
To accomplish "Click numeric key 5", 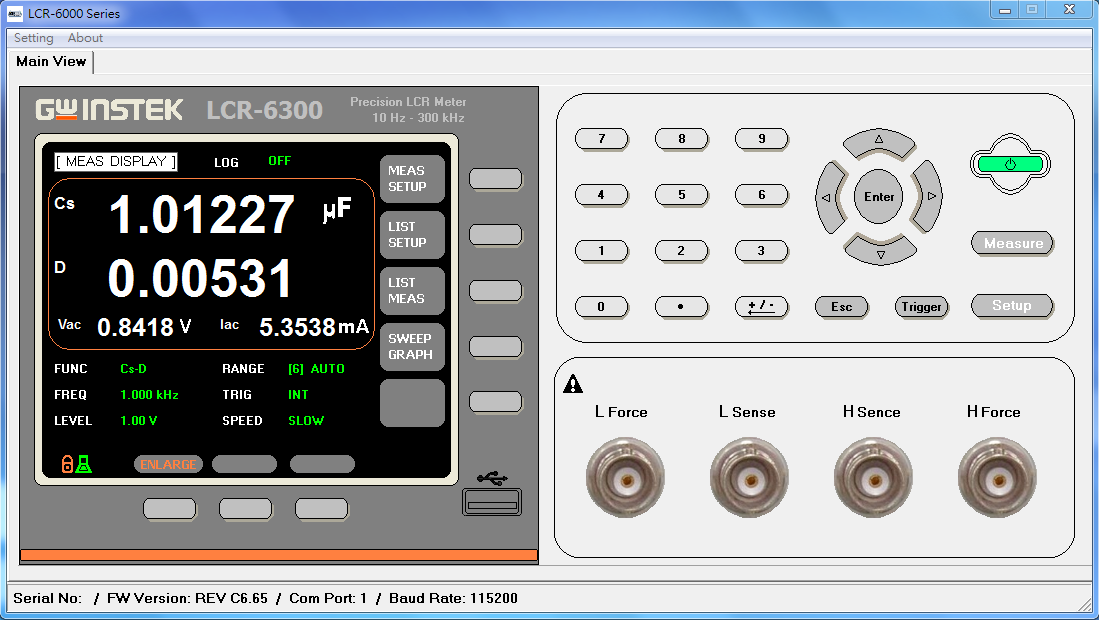I will click(681, 195).
